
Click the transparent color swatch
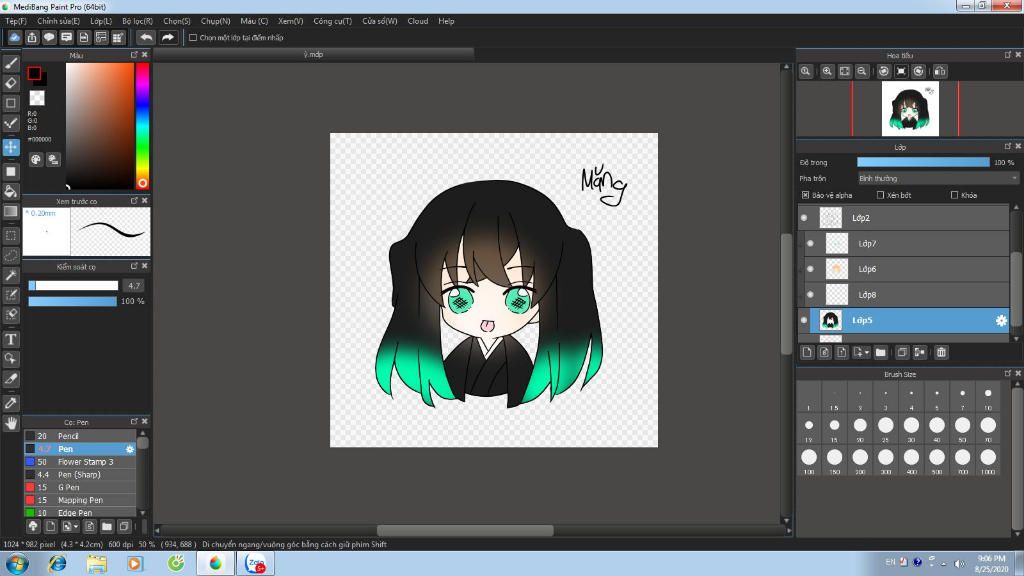tap(37, 98)
